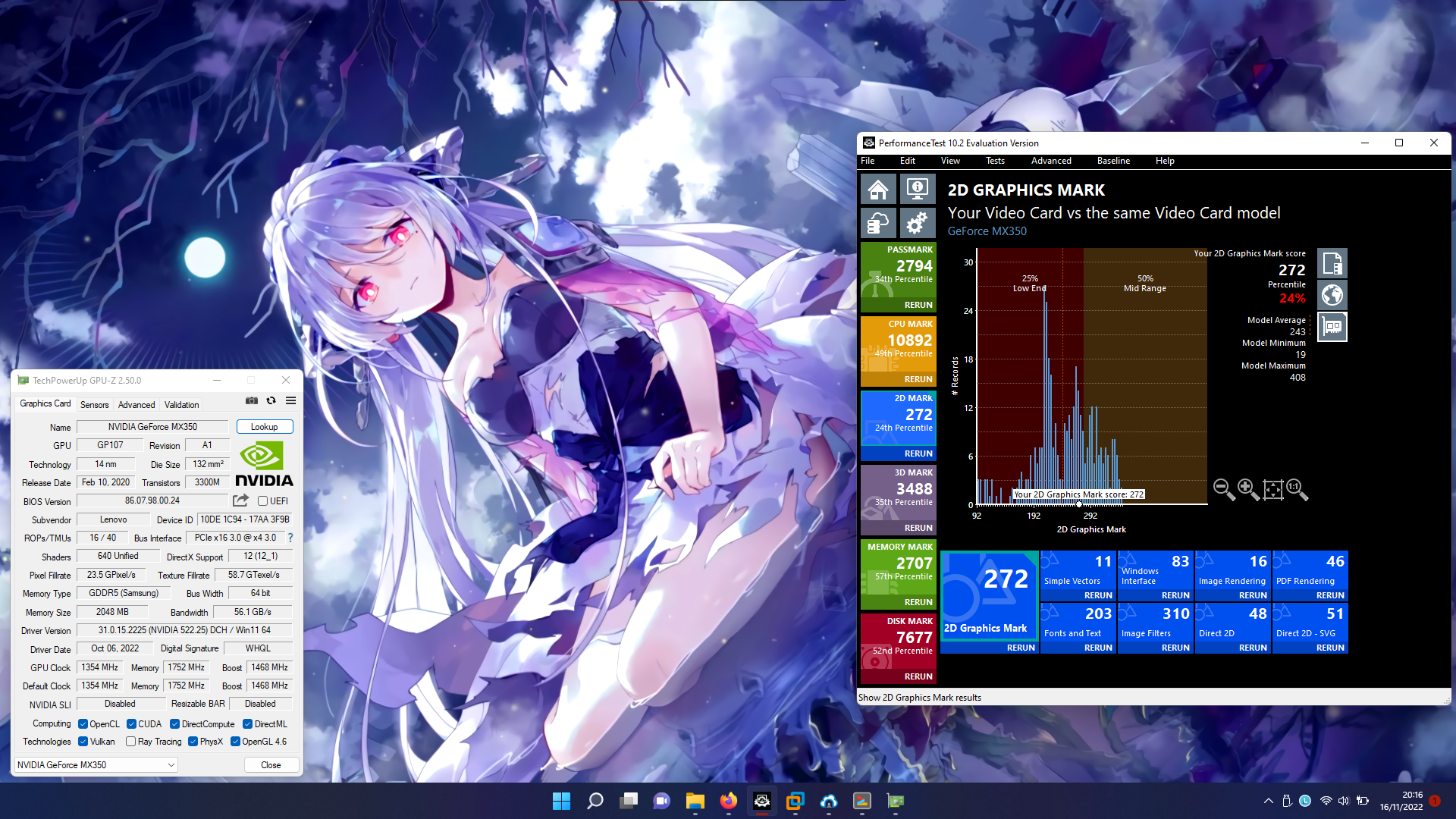Screen dimensions: 1456x819
Task: Take GPU-Z screenshot with camera icon
Action: [252, 400]
